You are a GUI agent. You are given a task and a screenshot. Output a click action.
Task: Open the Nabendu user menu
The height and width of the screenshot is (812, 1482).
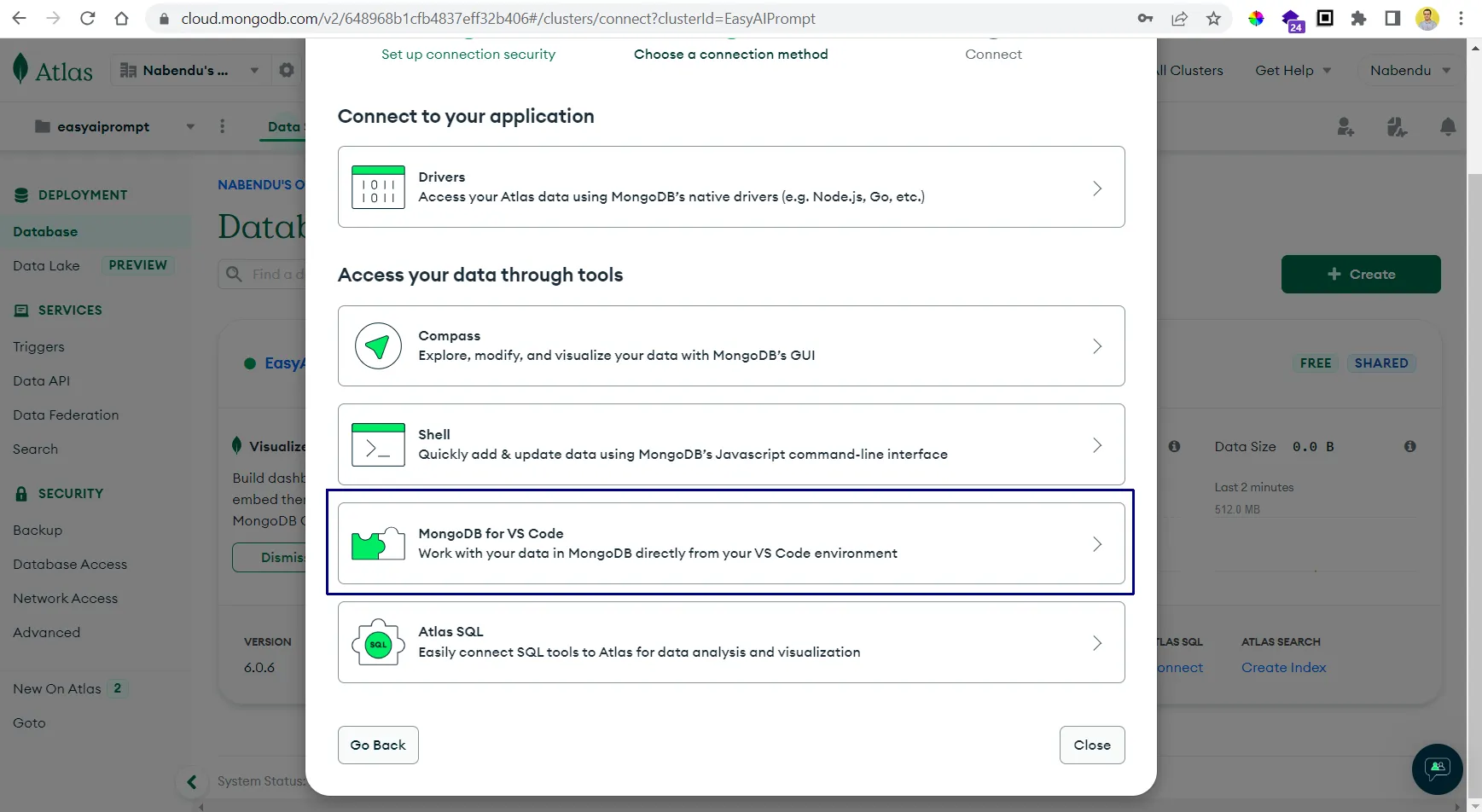click(x=1409, y=70)
